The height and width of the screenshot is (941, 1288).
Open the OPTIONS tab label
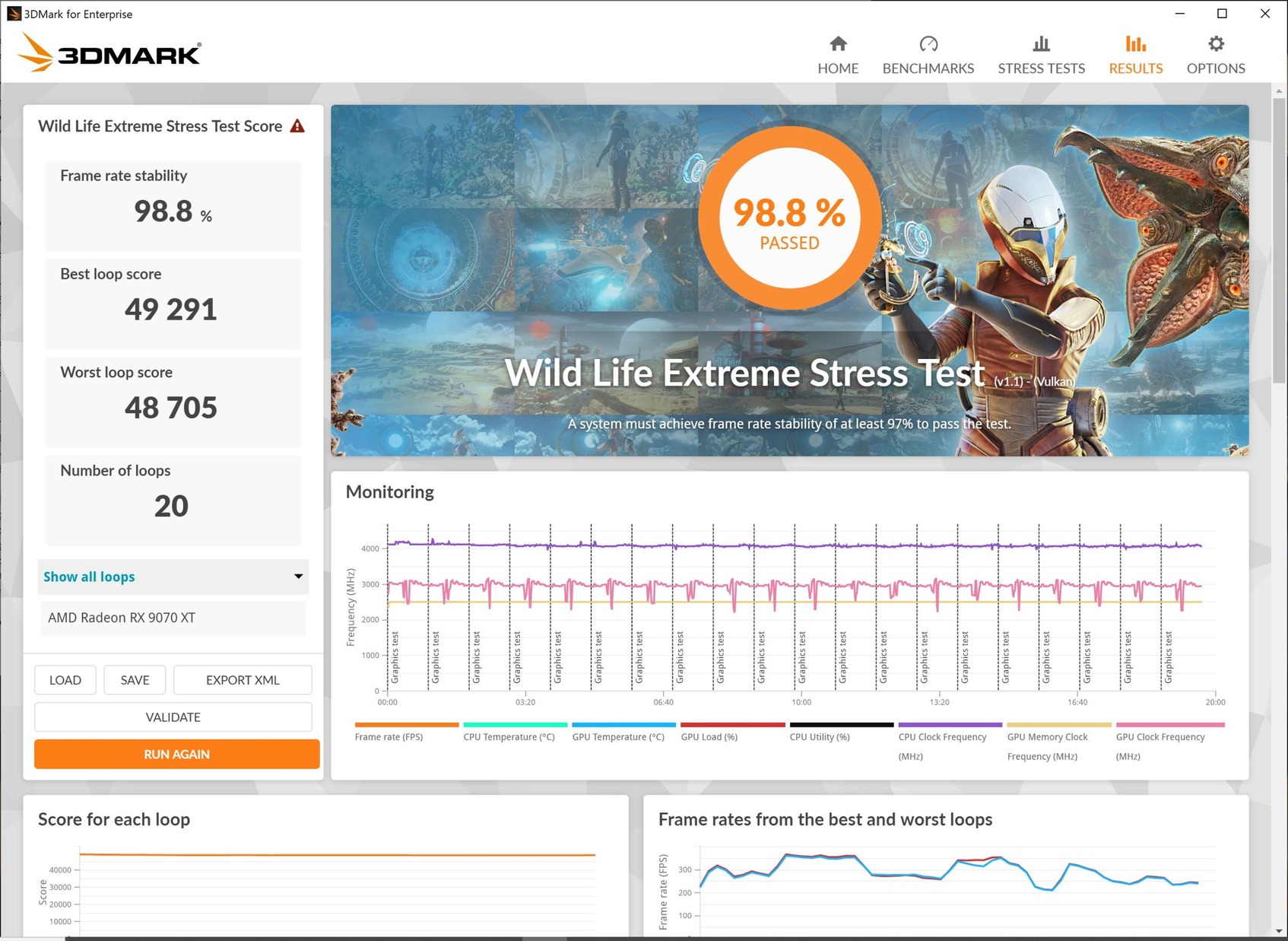point(1216,68)
